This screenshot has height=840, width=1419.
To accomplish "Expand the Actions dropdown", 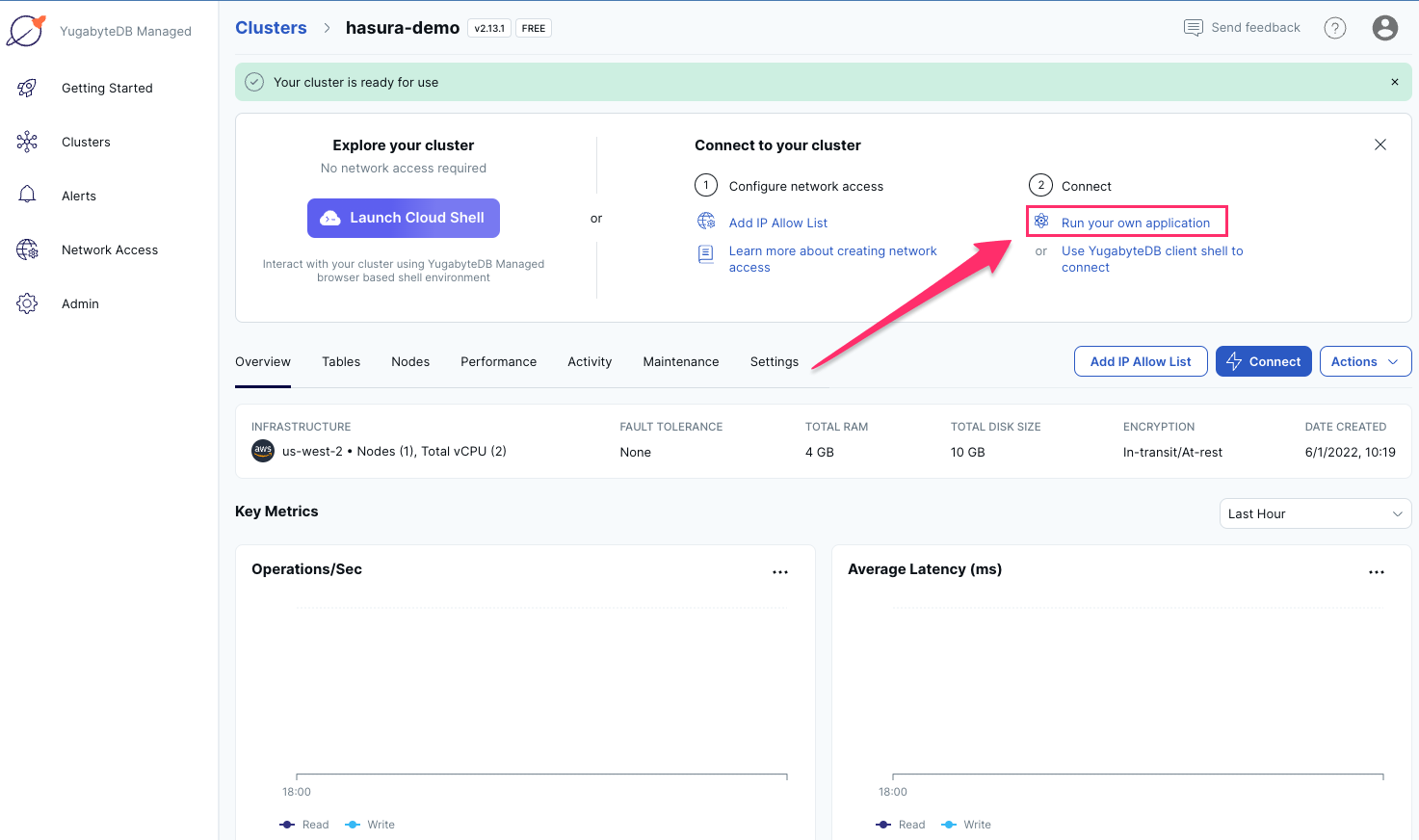I will 1365,361.
